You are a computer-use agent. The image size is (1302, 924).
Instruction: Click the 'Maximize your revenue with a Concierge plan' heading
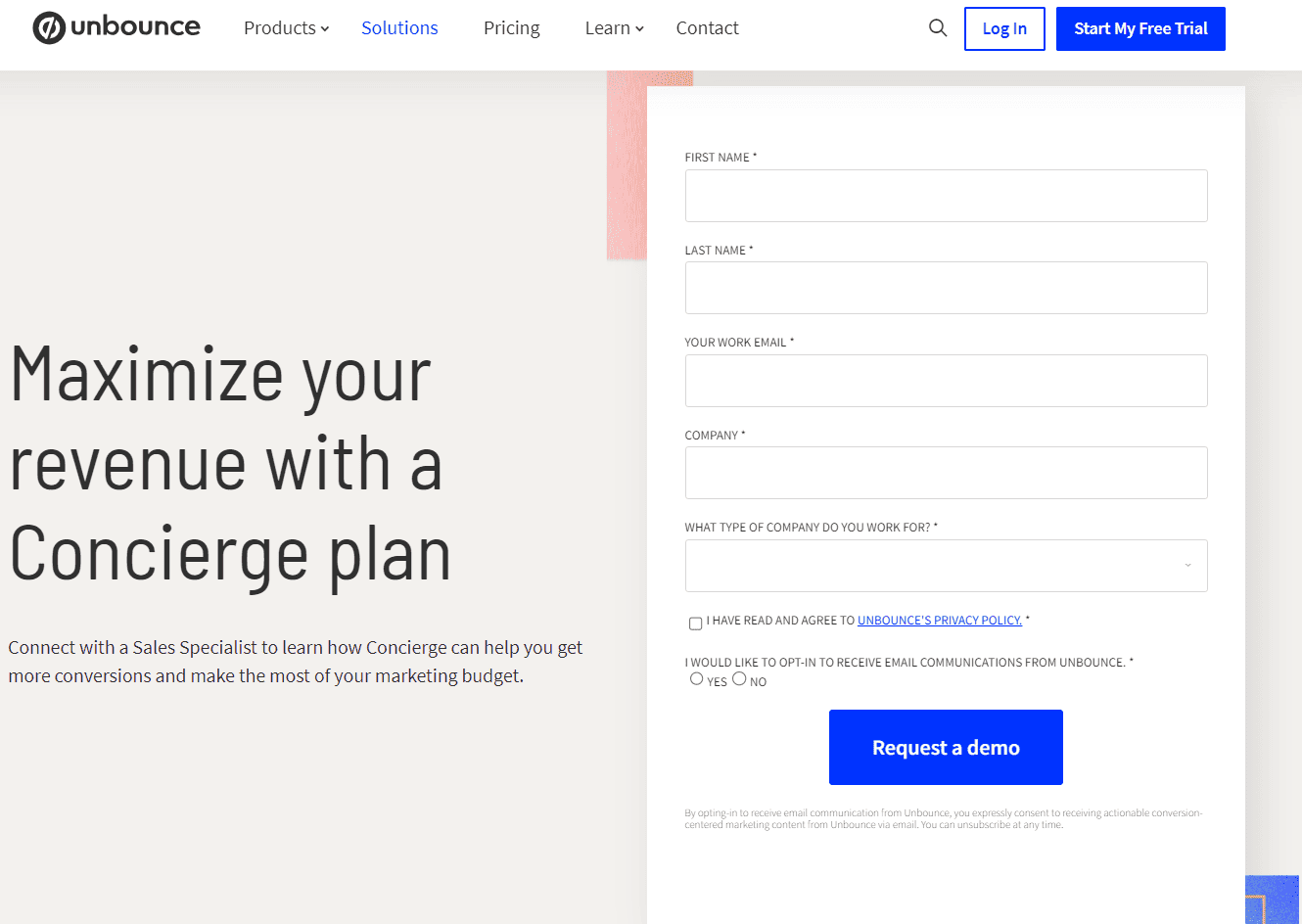pos(231,465)
